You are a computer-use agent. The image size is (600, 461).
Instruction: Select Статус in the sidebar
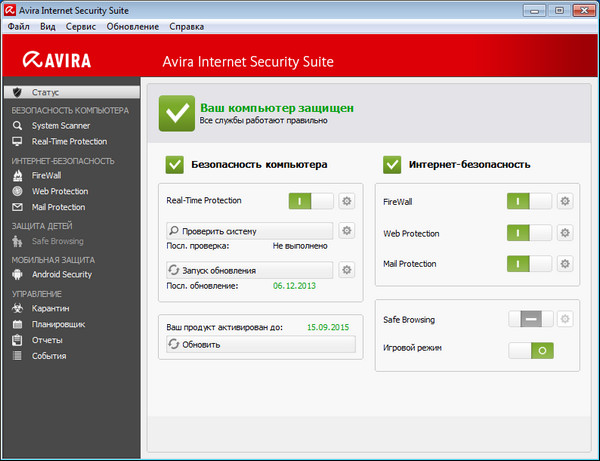(46, 92)
